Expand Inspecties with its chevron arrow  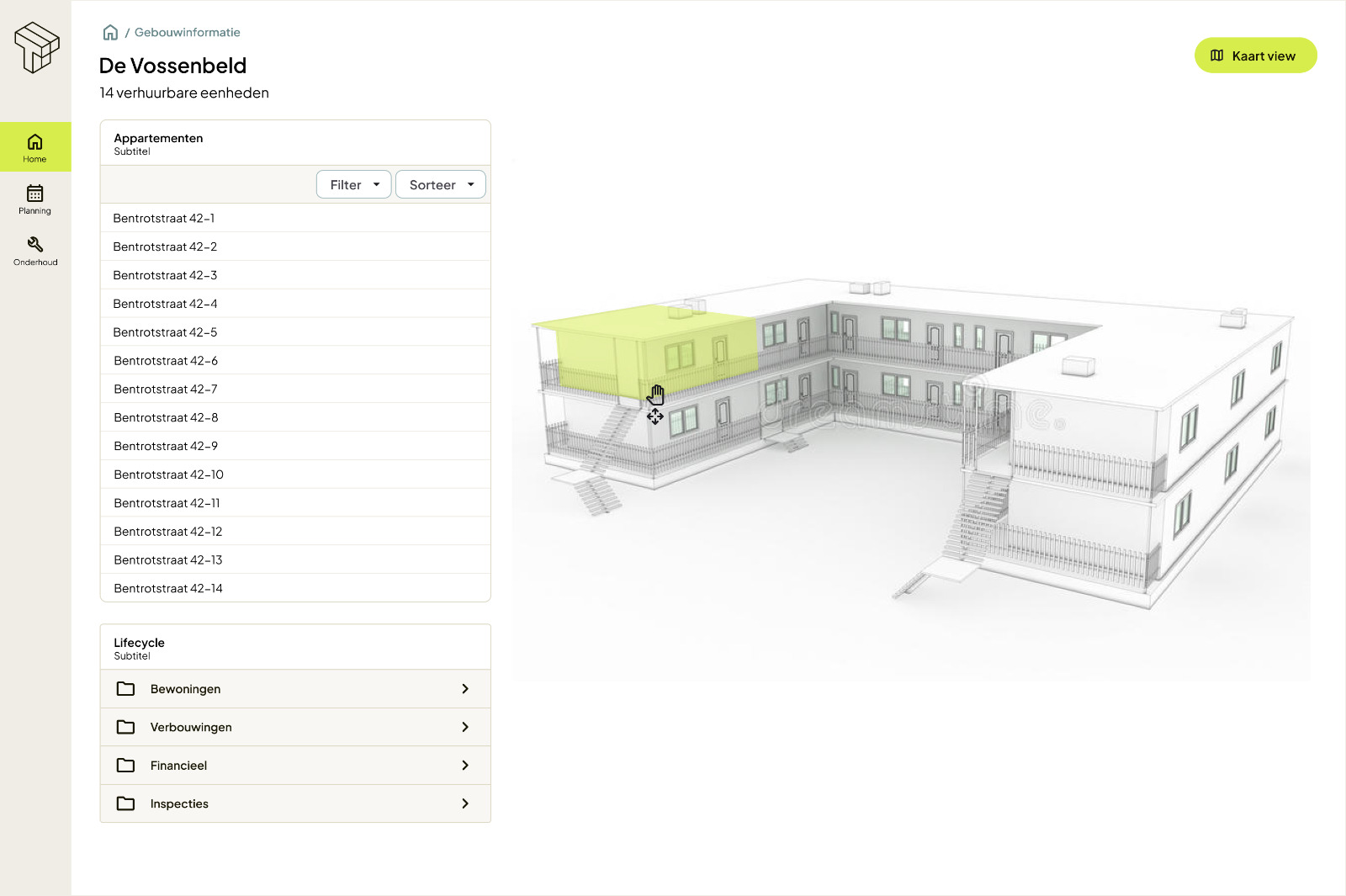[x=465, y=803]
